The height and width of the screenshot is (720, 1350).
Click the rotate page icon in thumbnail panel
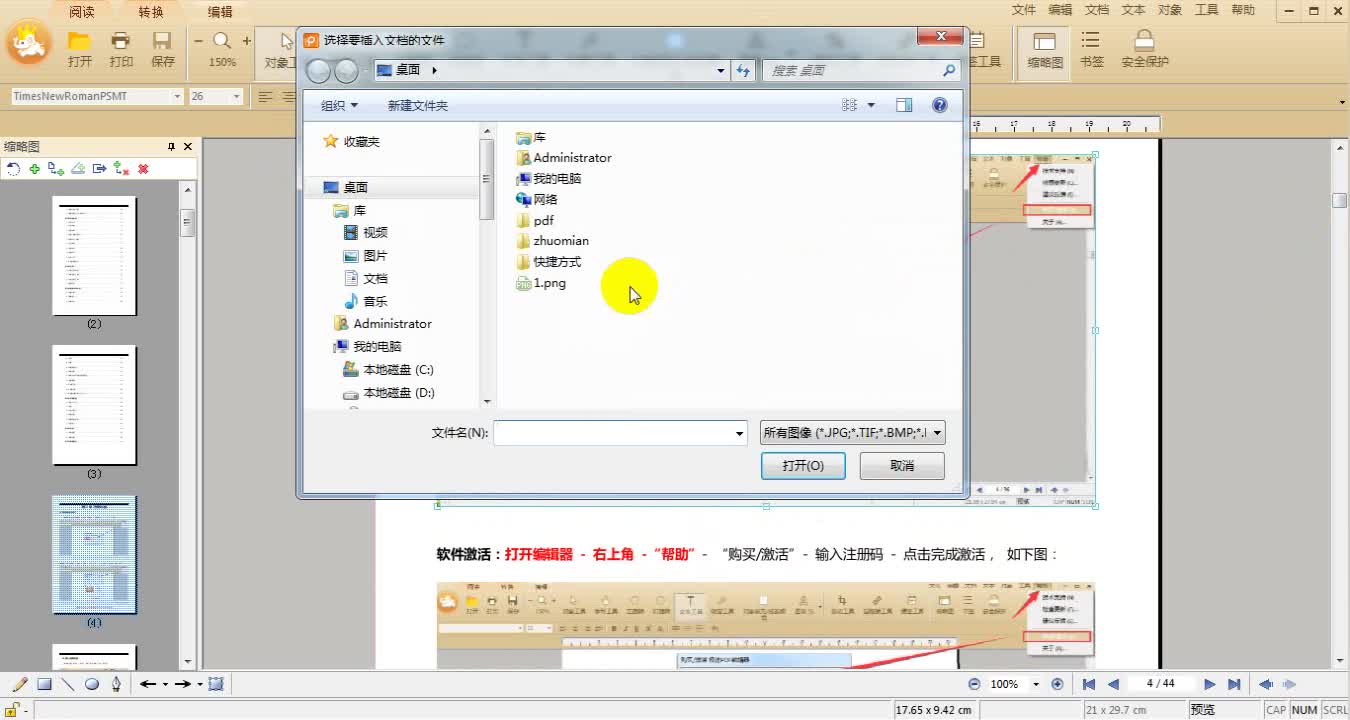13,169
